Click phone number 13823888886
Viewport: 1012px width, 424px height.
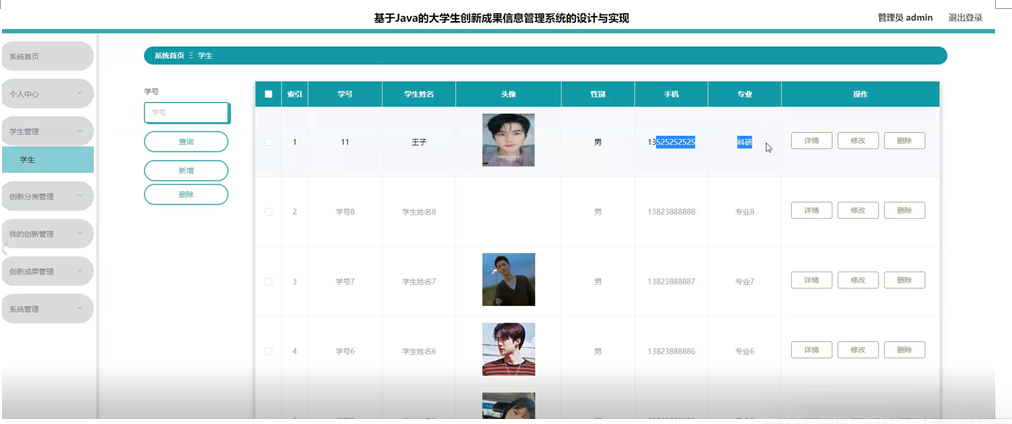(671, 351)
